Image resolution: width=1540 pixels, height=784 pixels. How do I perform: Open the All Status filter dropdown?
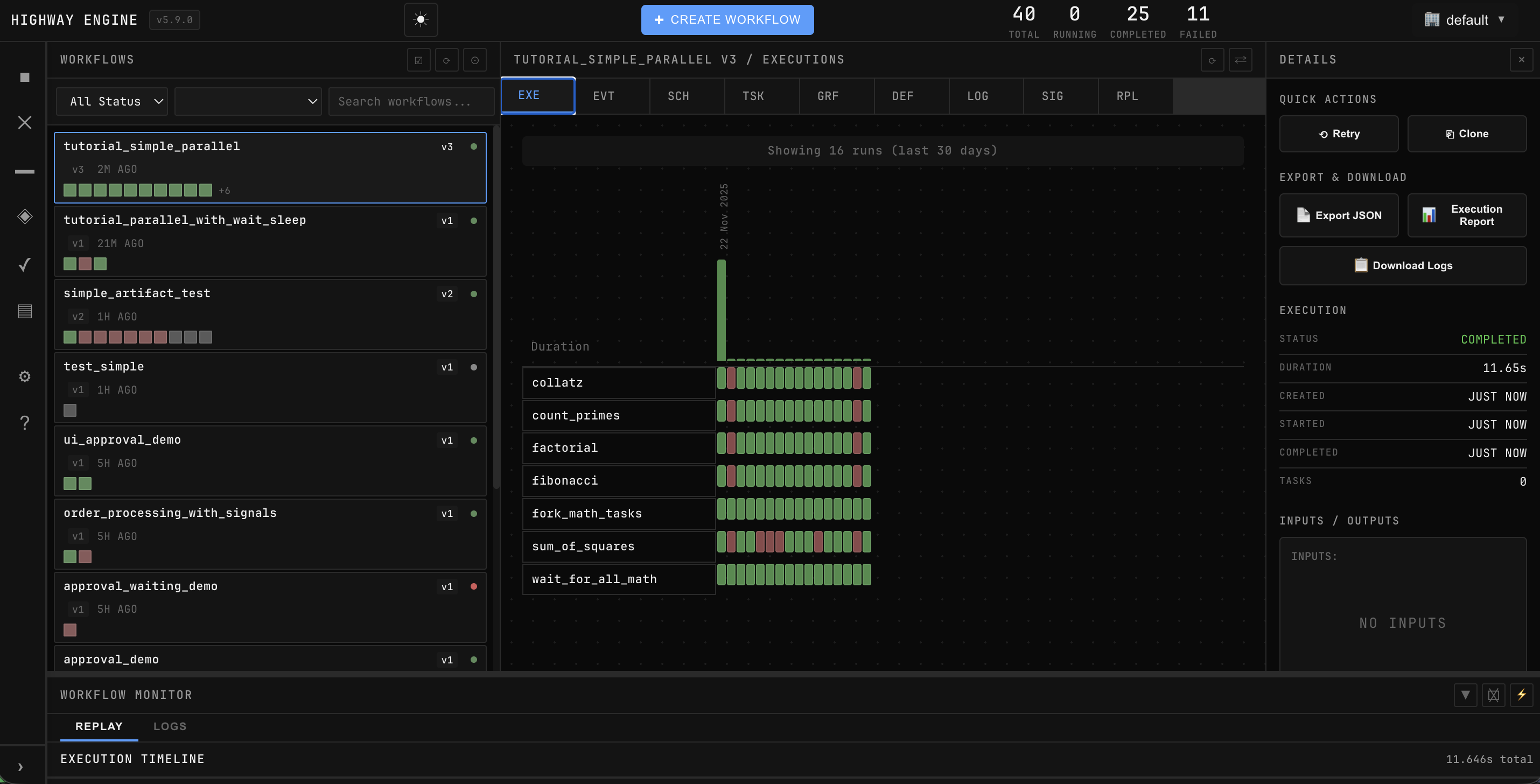112,101
